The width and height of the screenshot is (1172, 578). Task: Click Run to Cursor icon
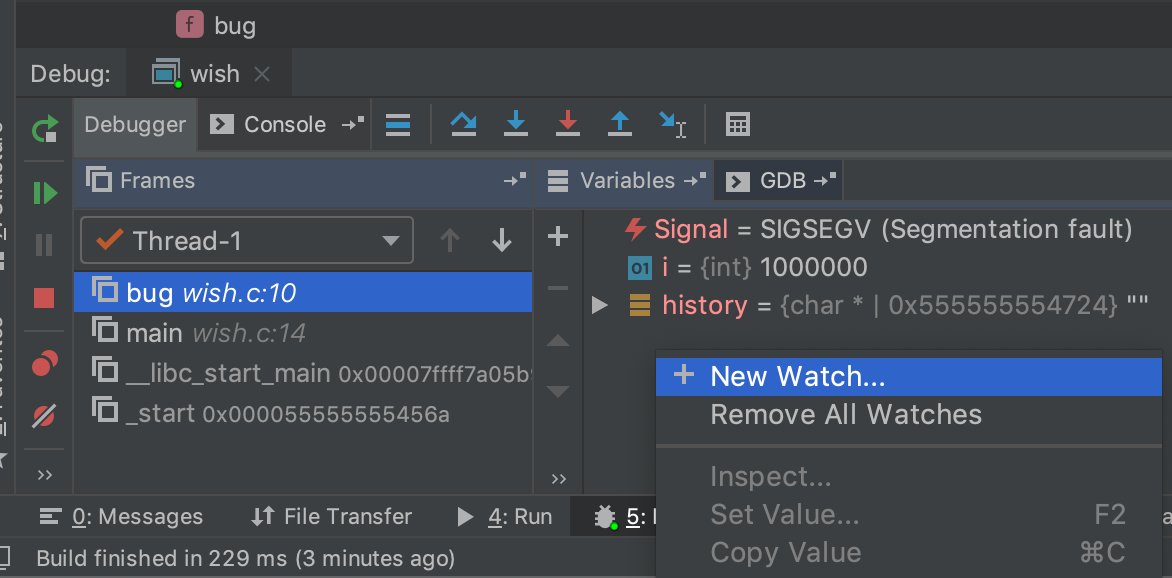[x=672, y=124]
